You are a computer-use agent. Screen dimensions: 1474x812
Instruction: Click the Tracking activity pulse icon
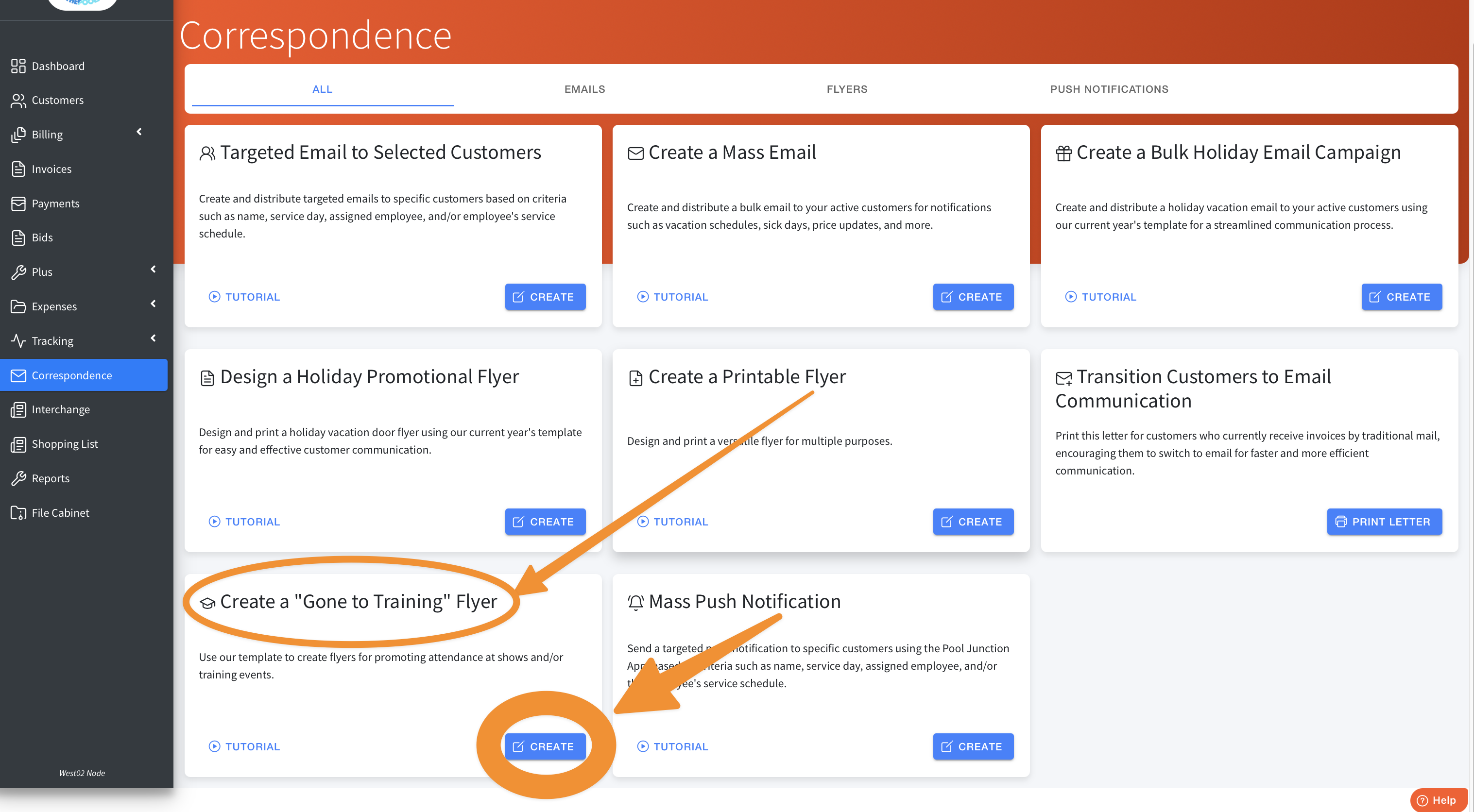tap(18, 341)
